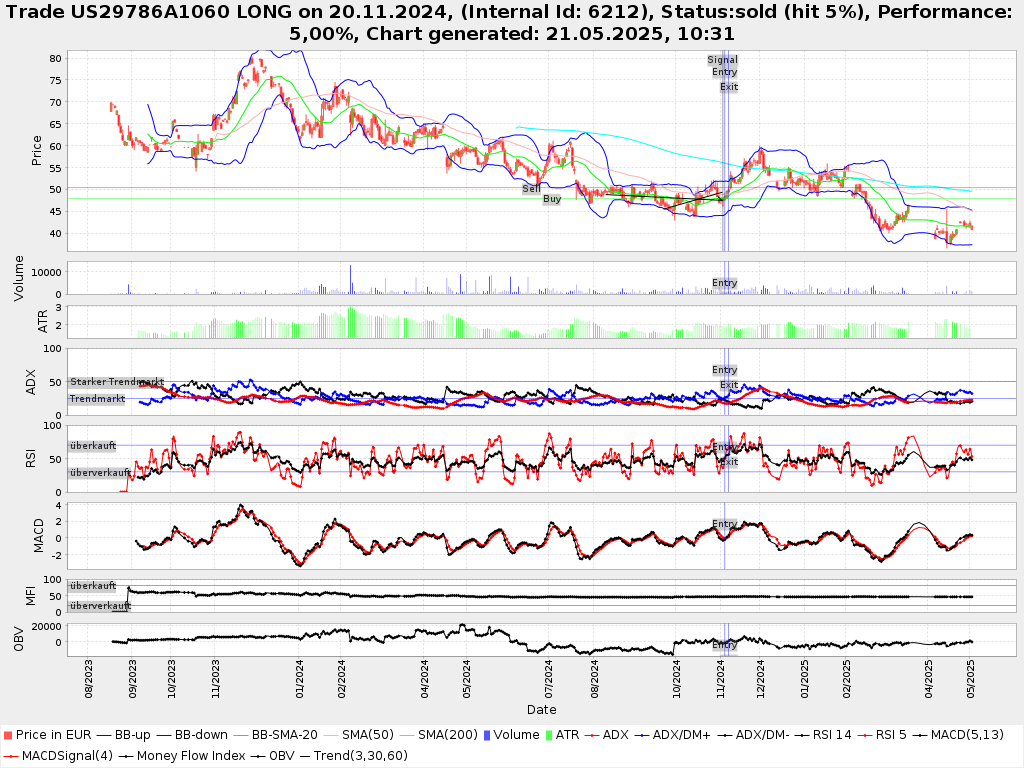Select the SMA(50) legend entry
Viewport: 1024px width, 768px height.
(363, 735)
